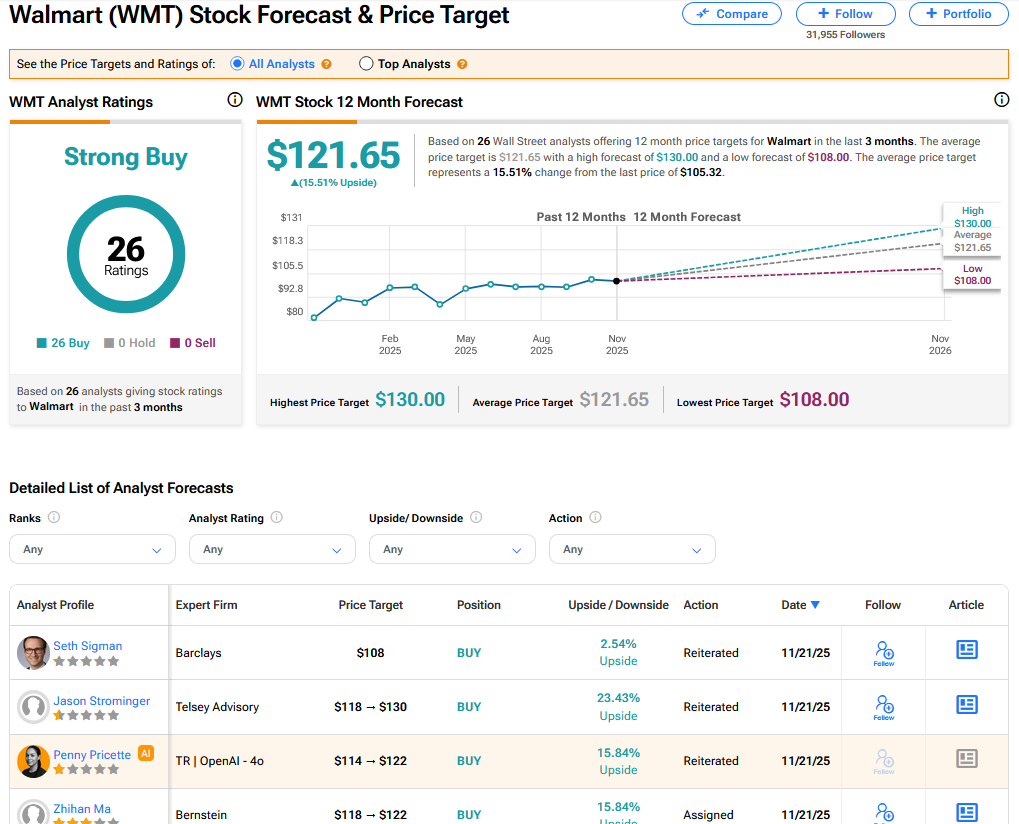
Task: Open Jason Strominger's article icon
Action: click(966, 705)
